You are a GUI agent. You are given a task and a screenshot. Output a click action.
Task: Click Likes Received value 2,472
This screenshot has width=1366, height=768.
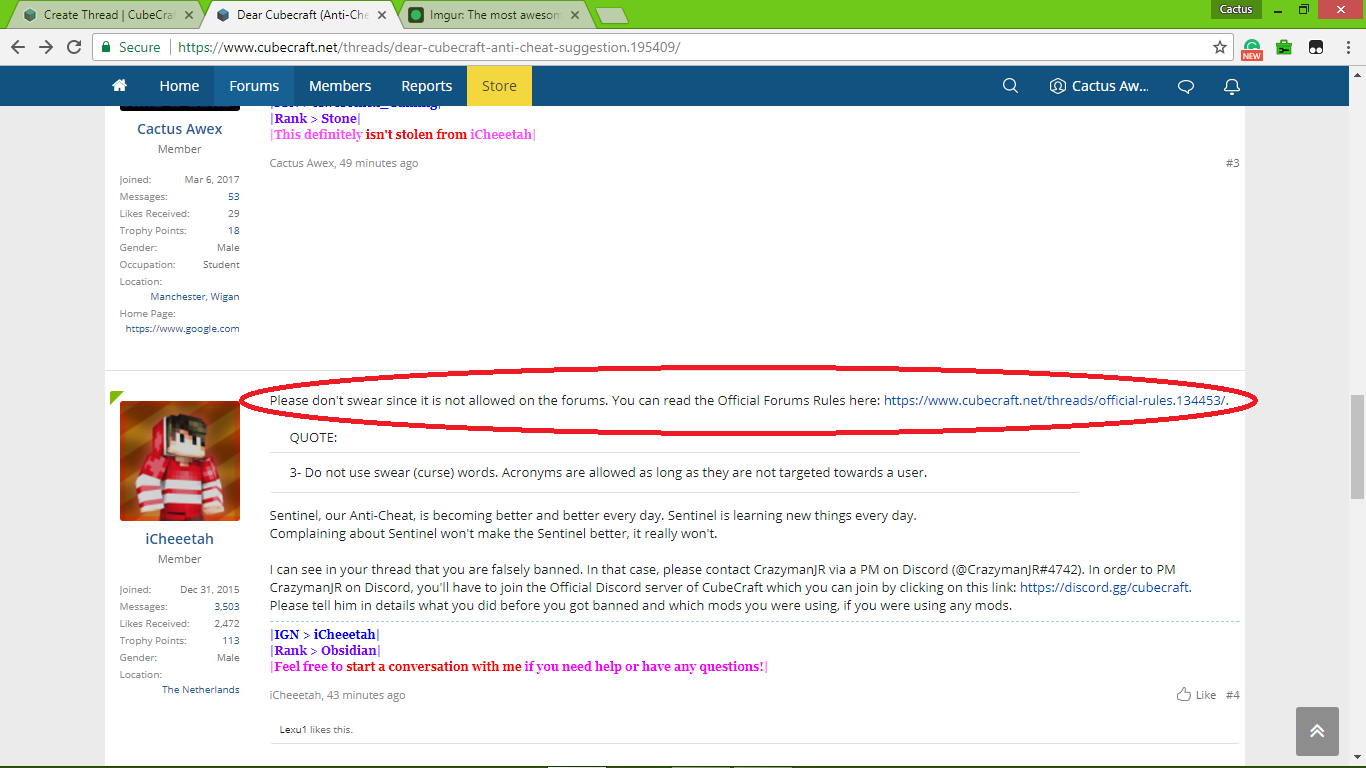pyautogui.click(x=227, y=624)
